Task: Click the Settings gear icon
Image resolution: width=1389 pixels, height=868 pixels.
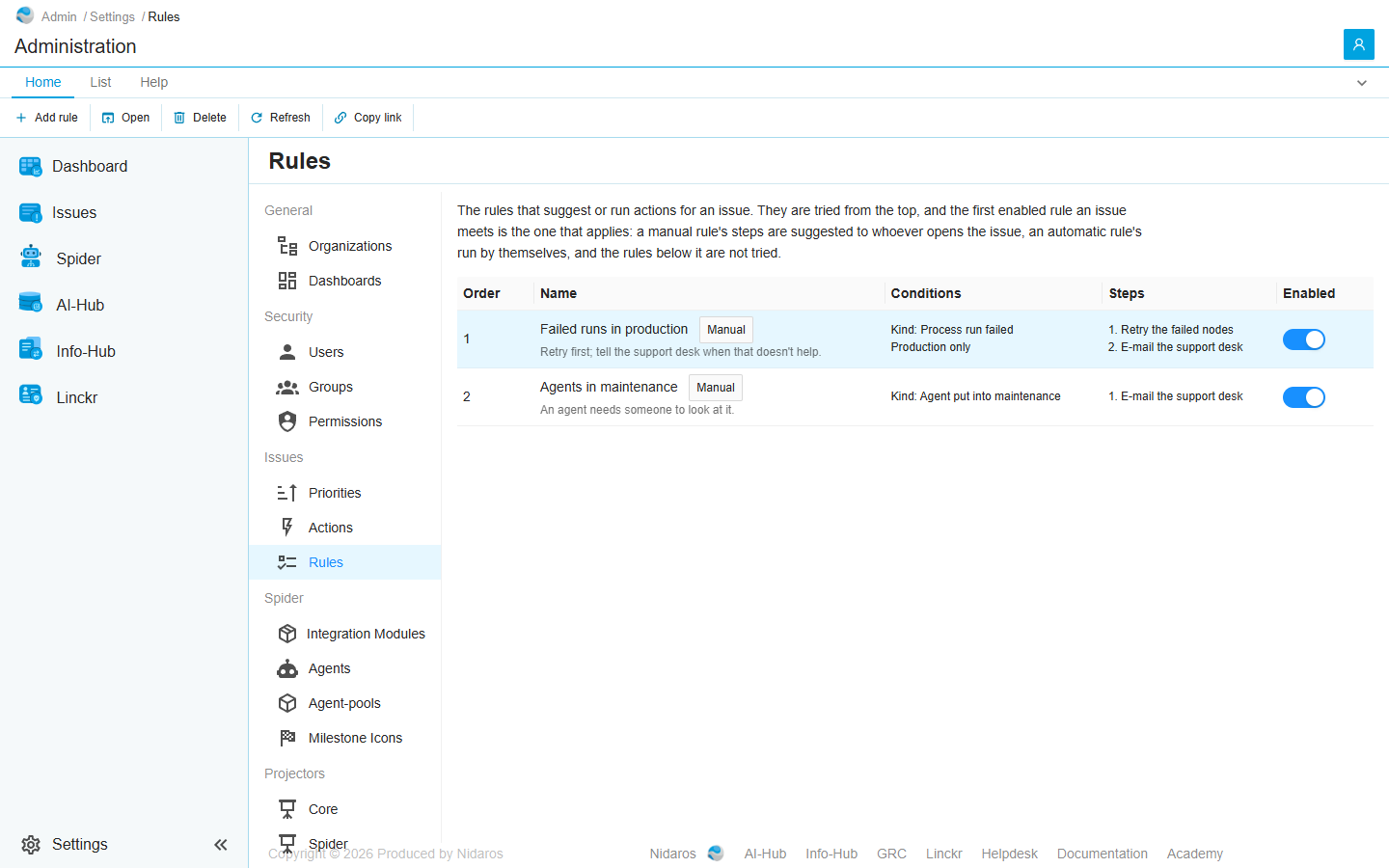Action: (31, 845)
